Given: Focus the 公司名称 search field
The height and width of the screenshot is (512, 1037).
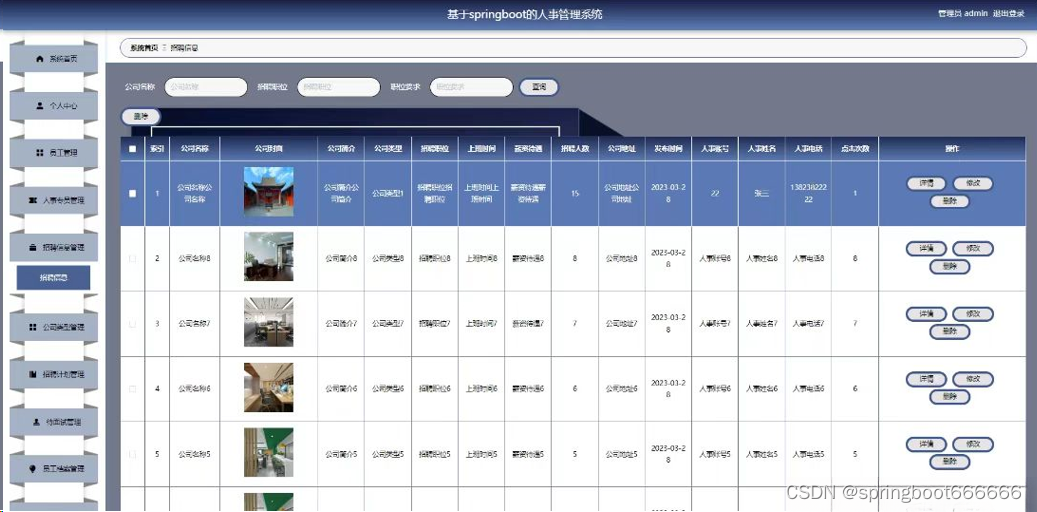Looking at the screenshot, I should click(x=206, y=87).
